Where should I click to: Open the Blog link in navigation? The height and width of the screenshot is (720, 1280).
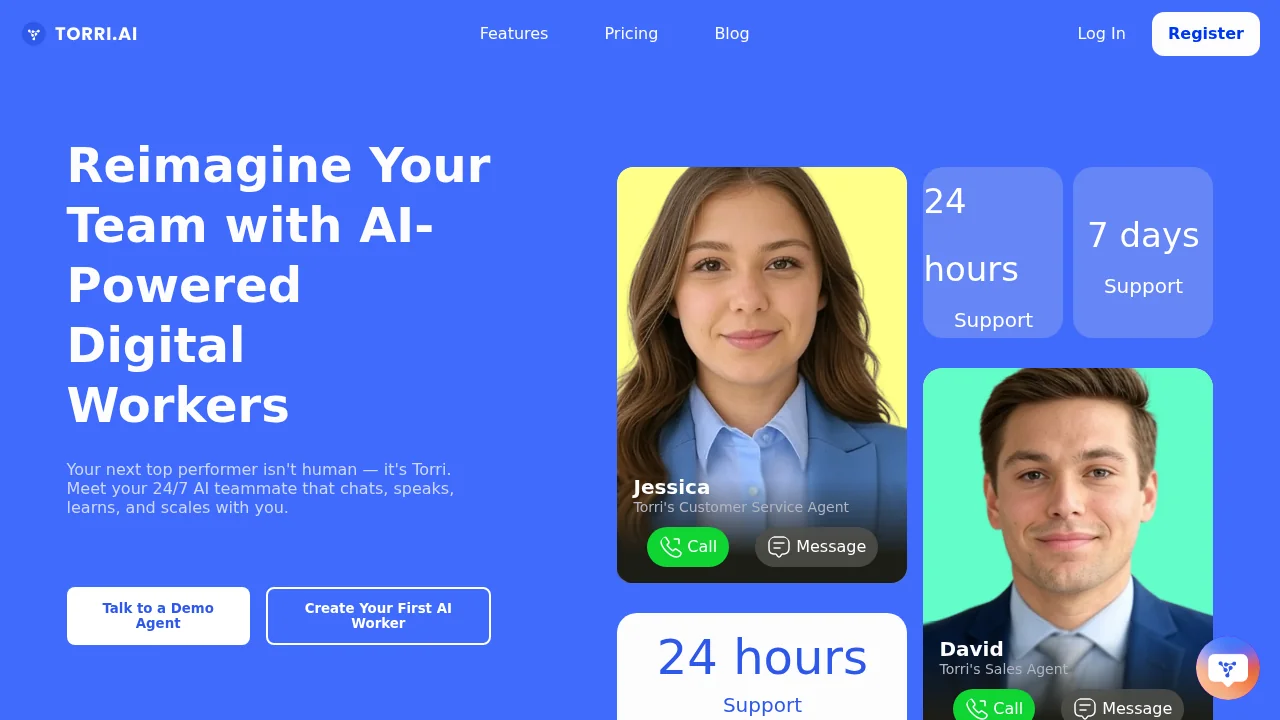pyautogui.click(x=732, y=34)
